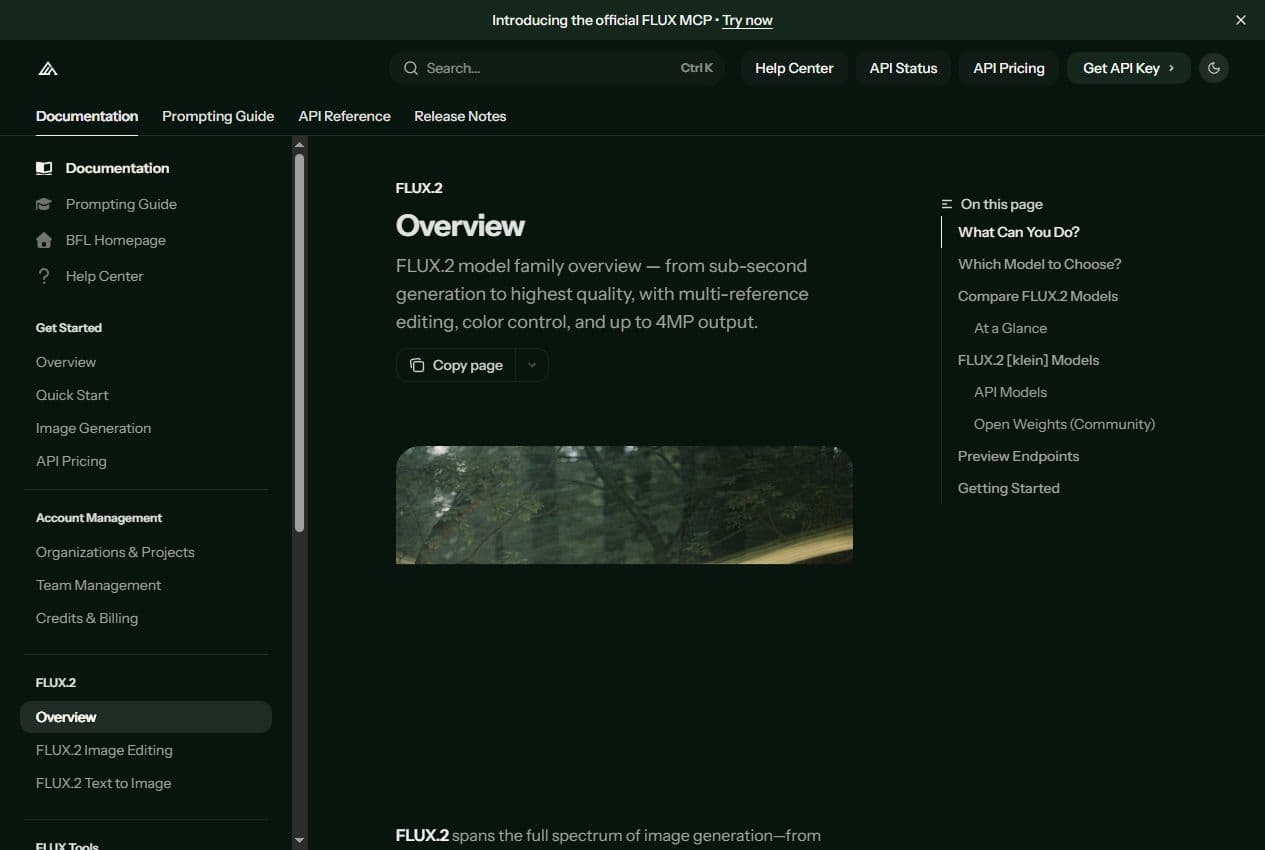Click the FLUX.2 label above the title
This screenshot has width=1265, height=850.
[x=419, y=188]
